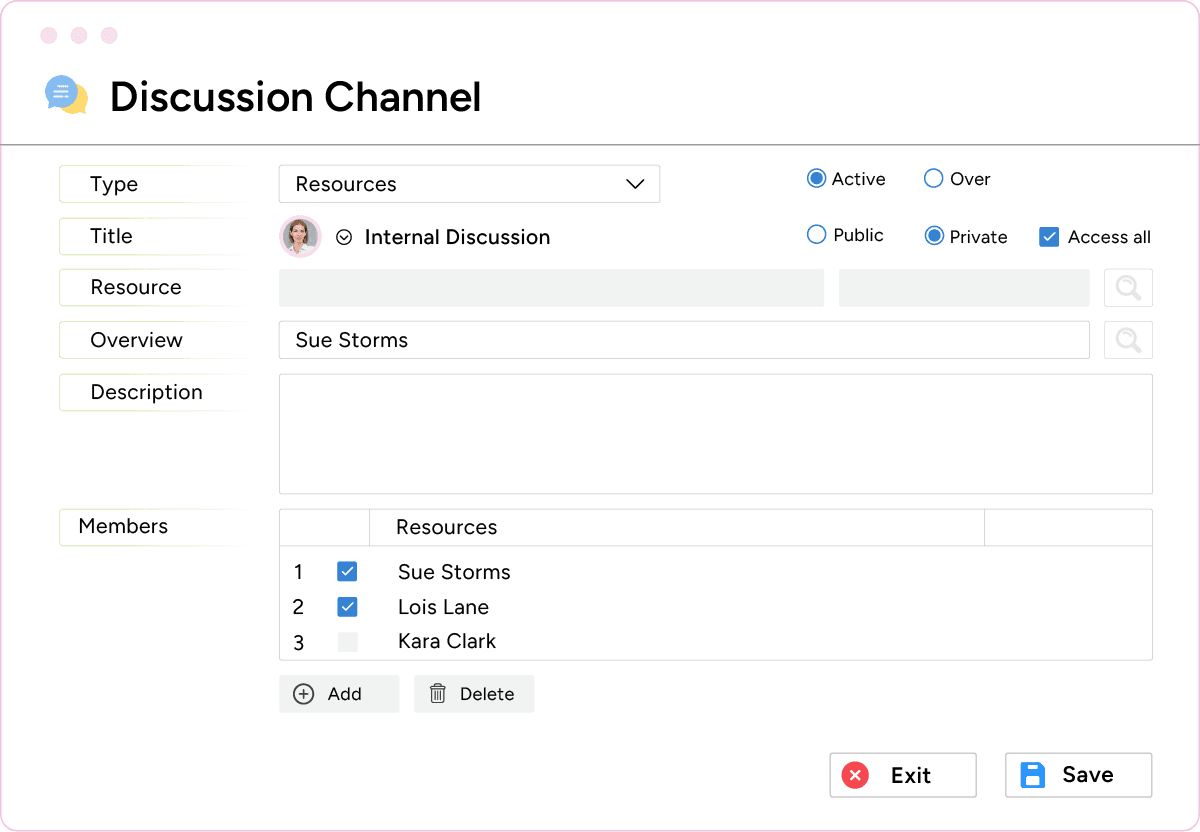
Task: Click the user avatar photo in Title row
Action: (300, 237)
